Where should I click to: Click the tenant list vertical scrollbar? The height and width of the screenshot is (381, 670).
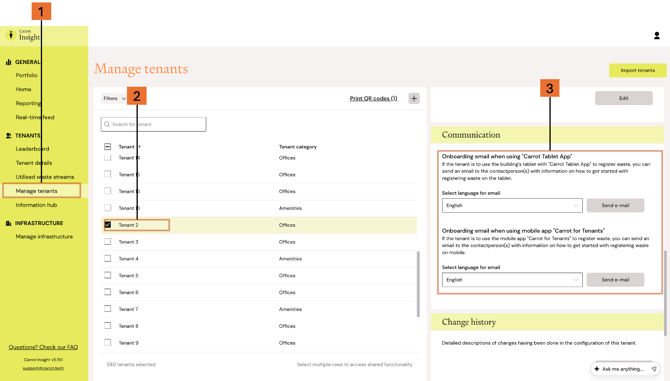(418, 284)
